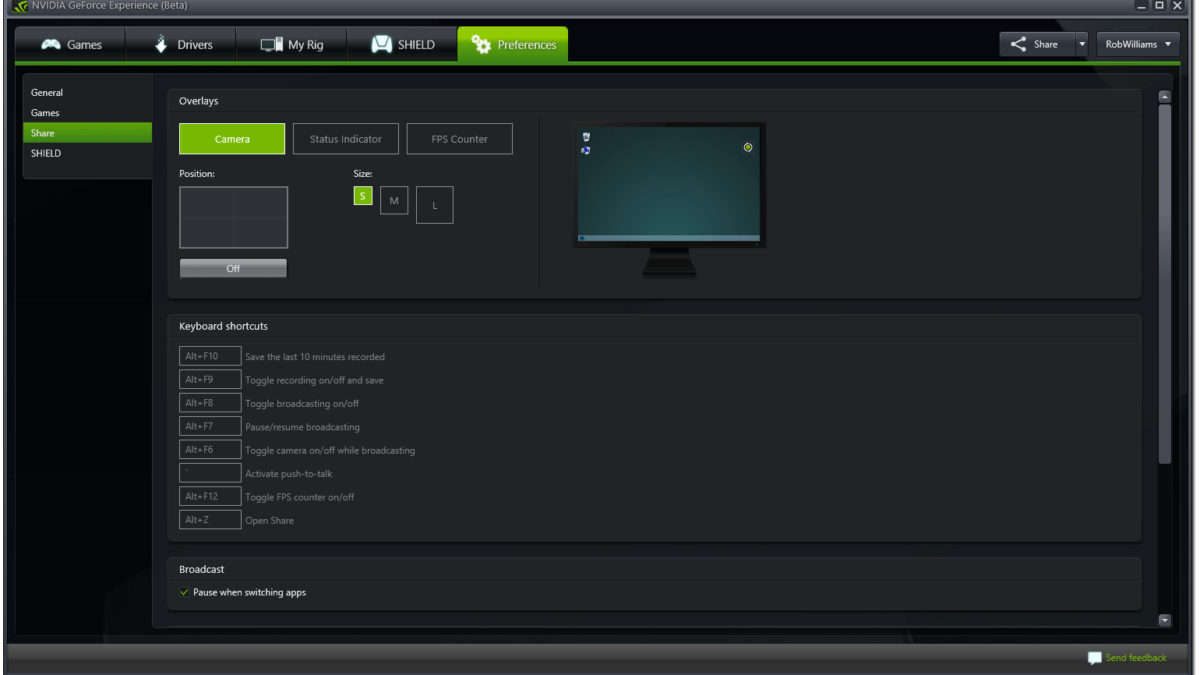Toggle the camera Off button

(233, 268)
